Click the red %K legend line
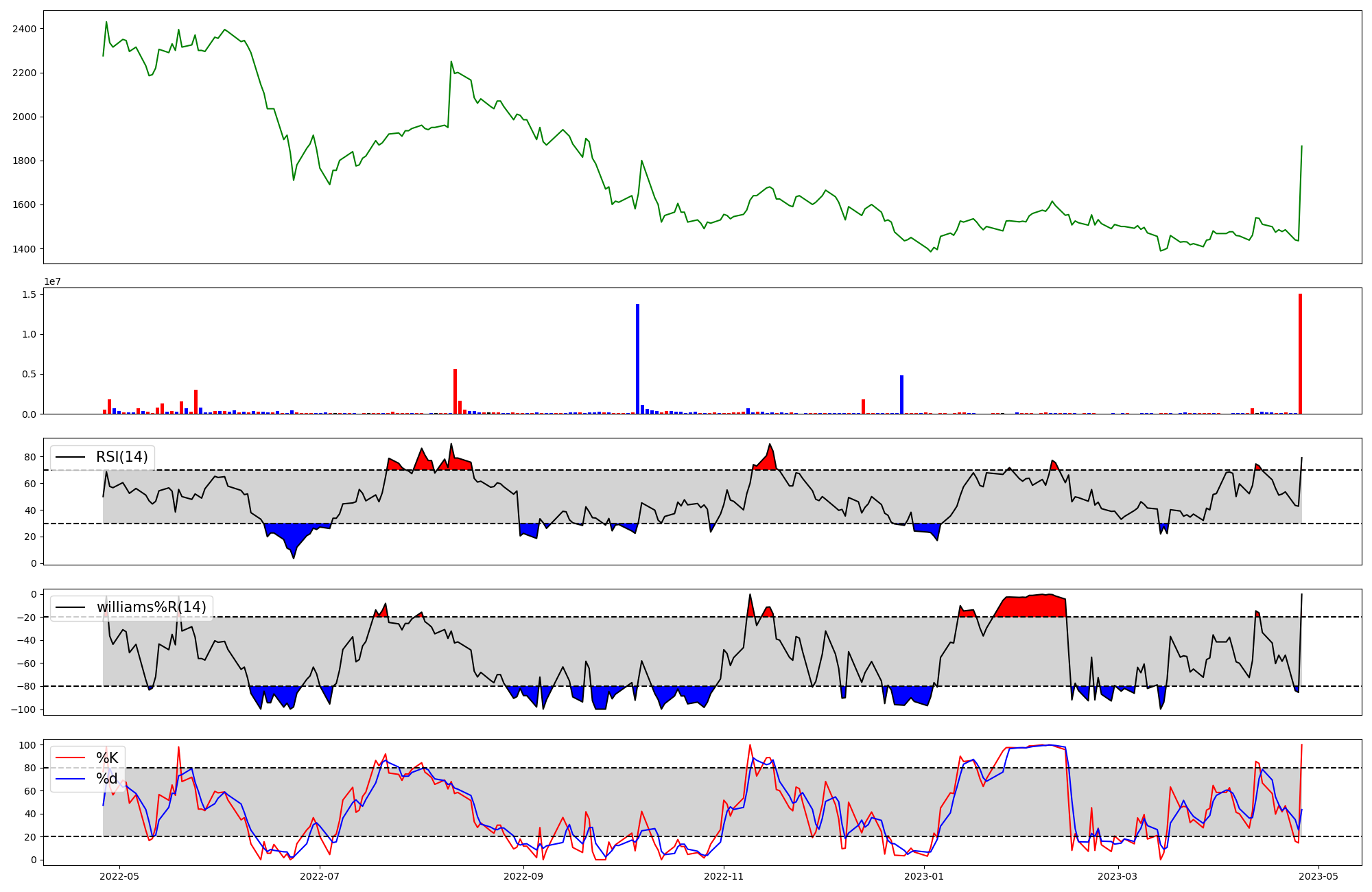The image size is (1372, 892). tap(70, 758)
